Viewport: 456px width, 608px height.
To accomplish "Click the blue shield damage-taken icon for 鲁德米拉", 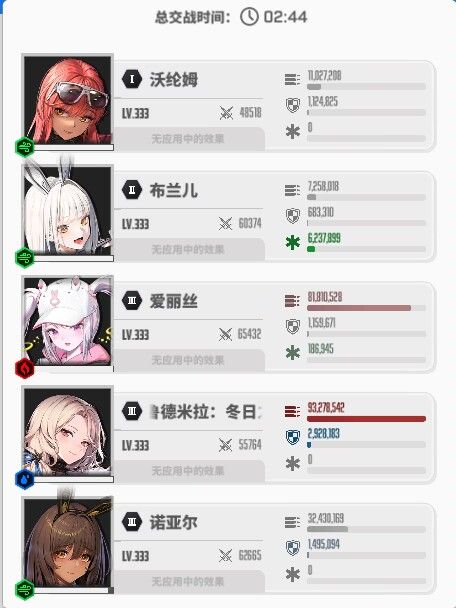I will [293, 437].
